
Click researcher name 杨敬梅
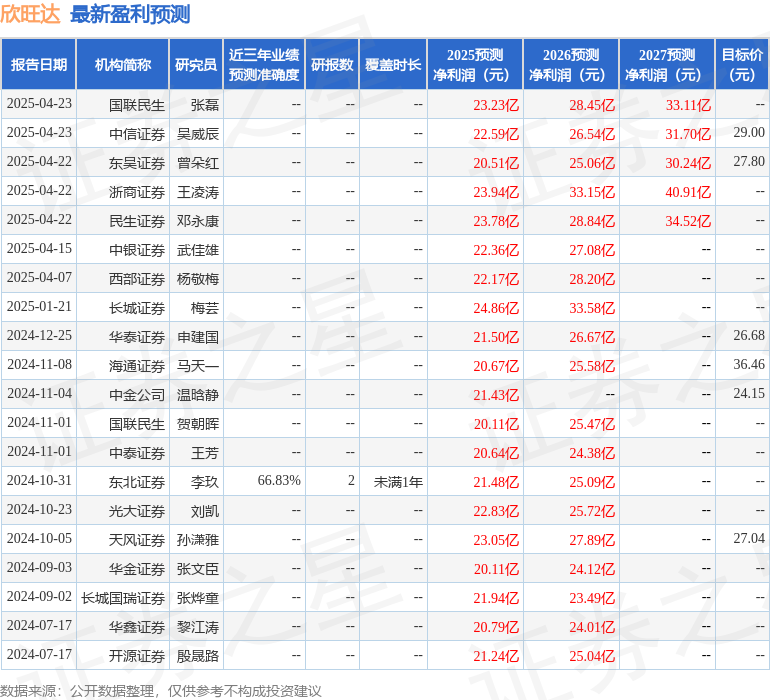pos(198,279)
